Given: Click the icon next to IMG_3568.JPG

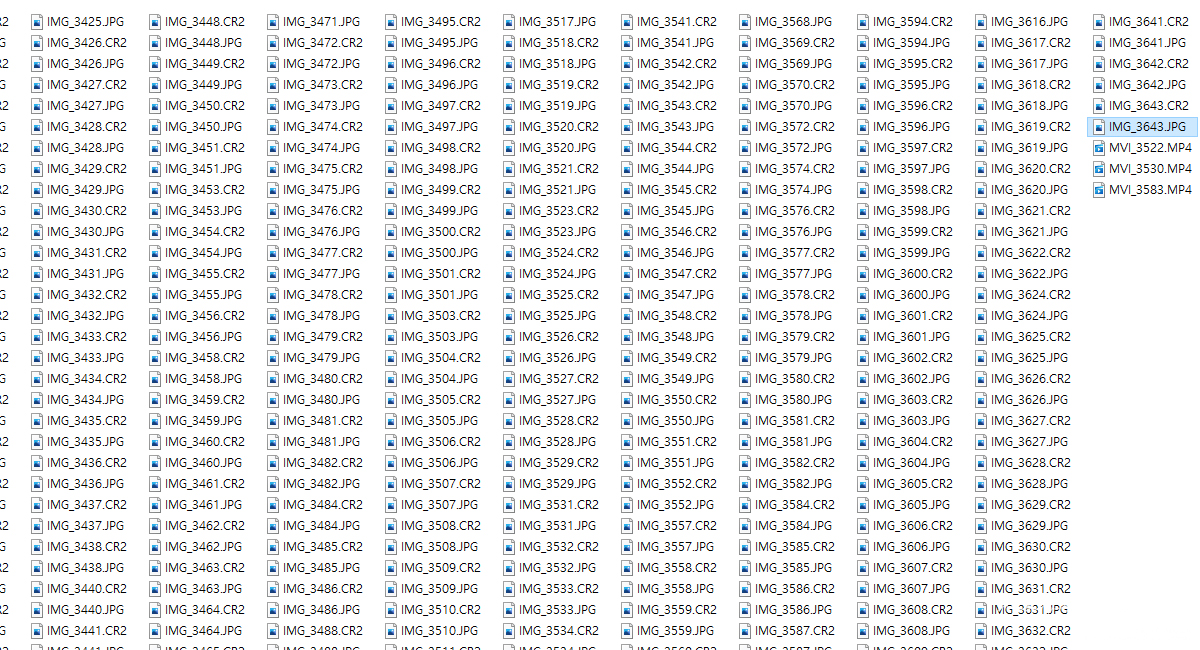Looking at the screenshot, I should point(745,21).
